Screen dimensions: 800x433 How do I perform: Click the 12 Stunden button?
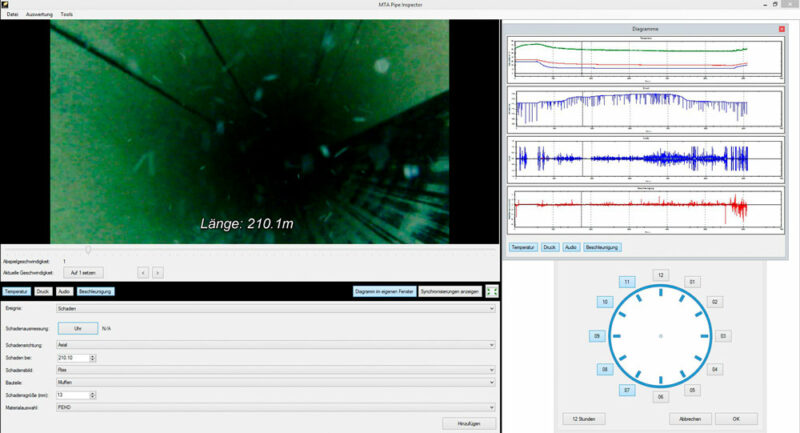tap(582, 418)
